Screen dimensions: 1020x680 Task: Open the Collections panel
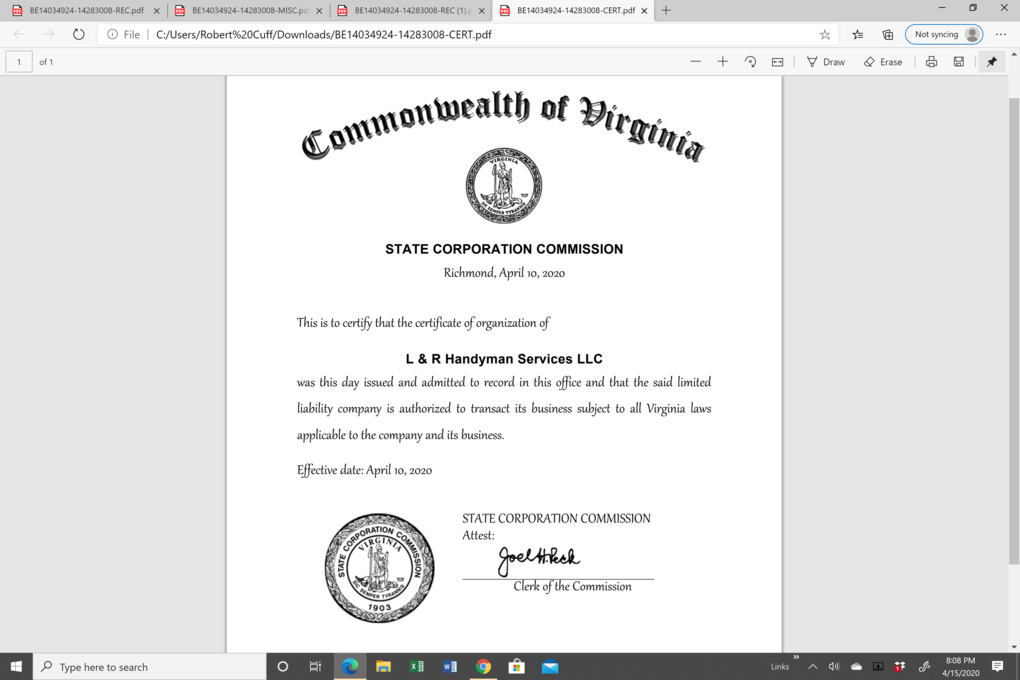pos(886,34)
